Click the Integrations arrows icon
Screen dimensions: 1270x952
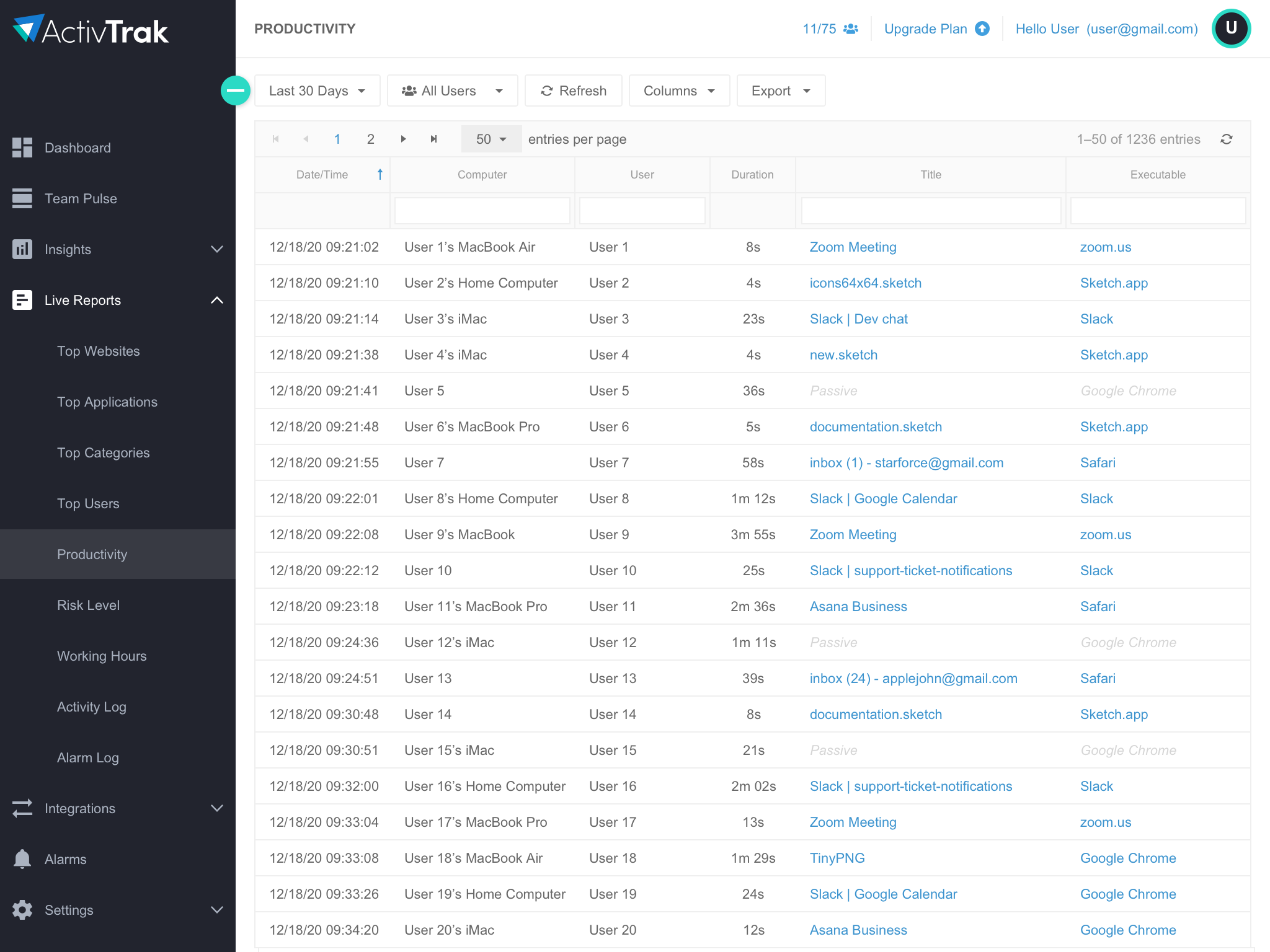22,808
